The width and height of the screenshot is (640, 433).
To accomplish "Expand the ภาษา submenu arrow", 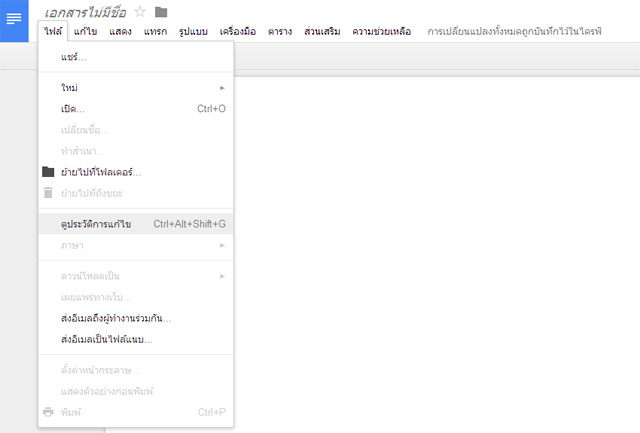I will tap(222, 245).
